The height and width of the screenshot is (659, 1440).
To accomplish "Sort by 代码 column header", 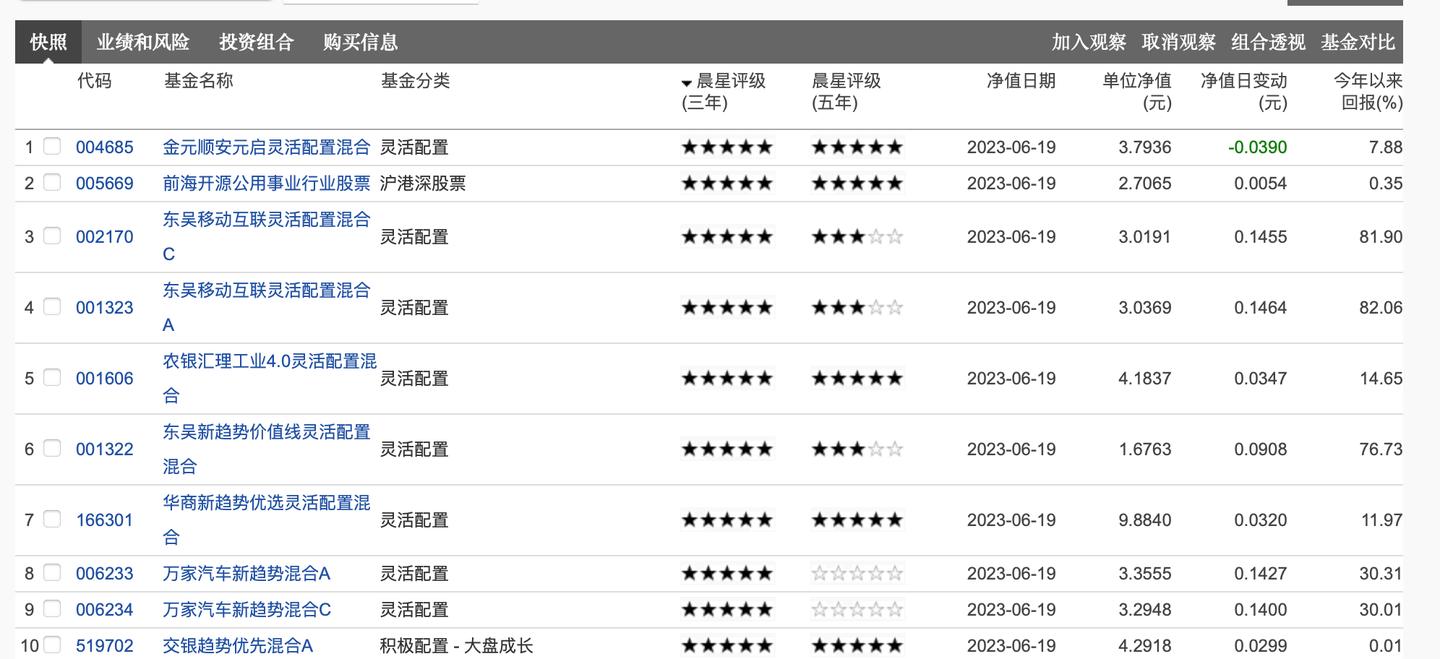I will pos(95,81).
